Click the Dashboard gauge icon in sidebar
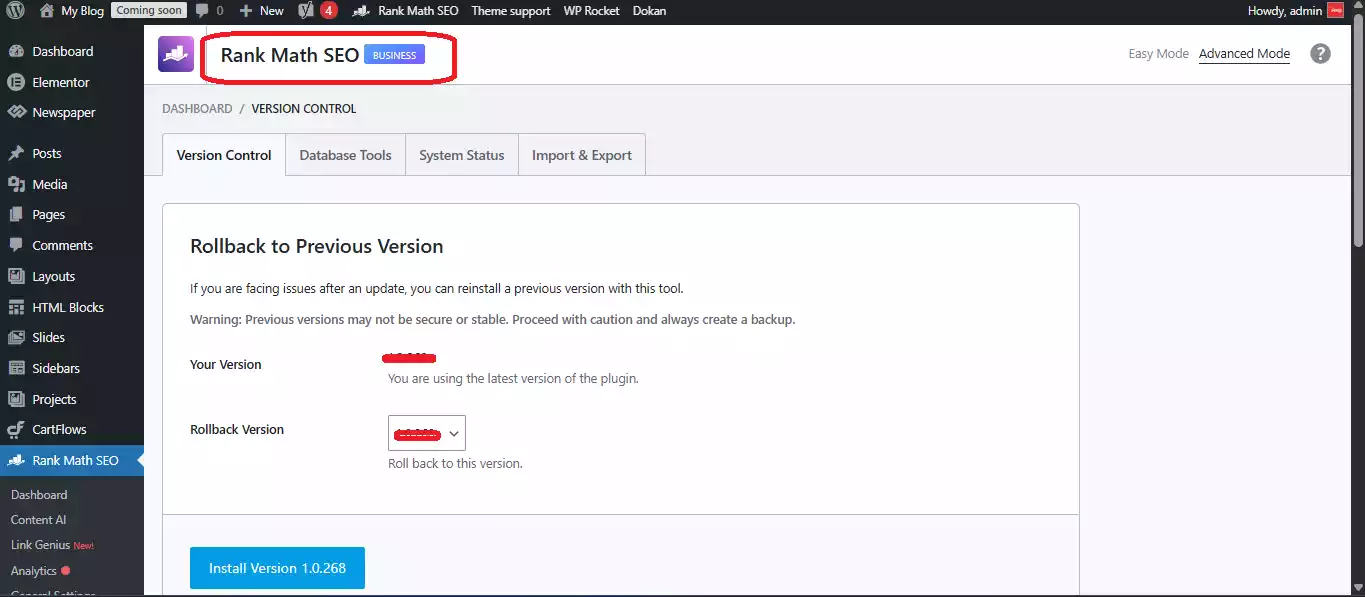The height and width of the screenshot is (597, 1365). 16,51
